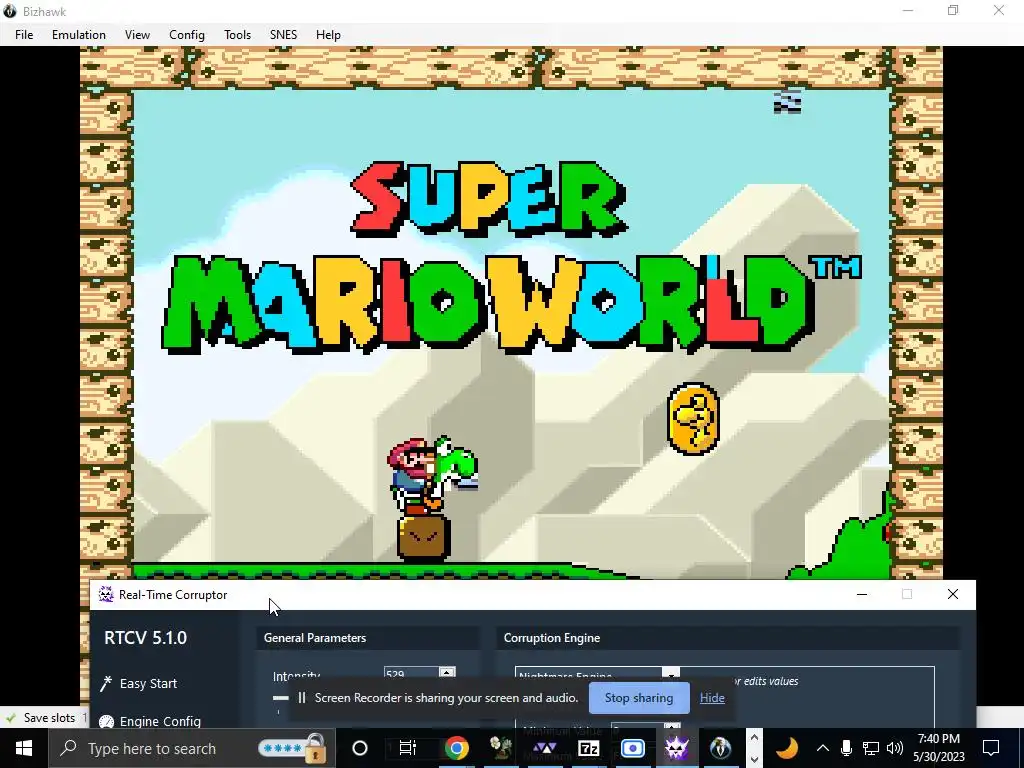The width and height of the screenshot is (1024, 768).
Task: Click the password padlock icon in search box
Action: [x=315, y=748]
